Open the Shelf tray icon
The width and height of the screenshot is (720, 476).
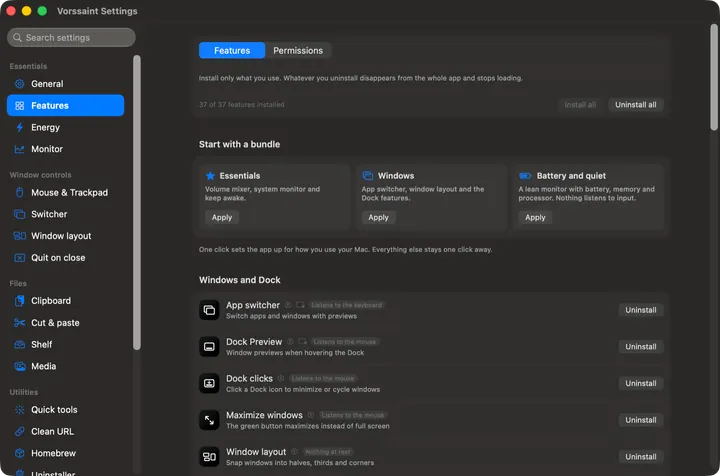pos(19,344)
